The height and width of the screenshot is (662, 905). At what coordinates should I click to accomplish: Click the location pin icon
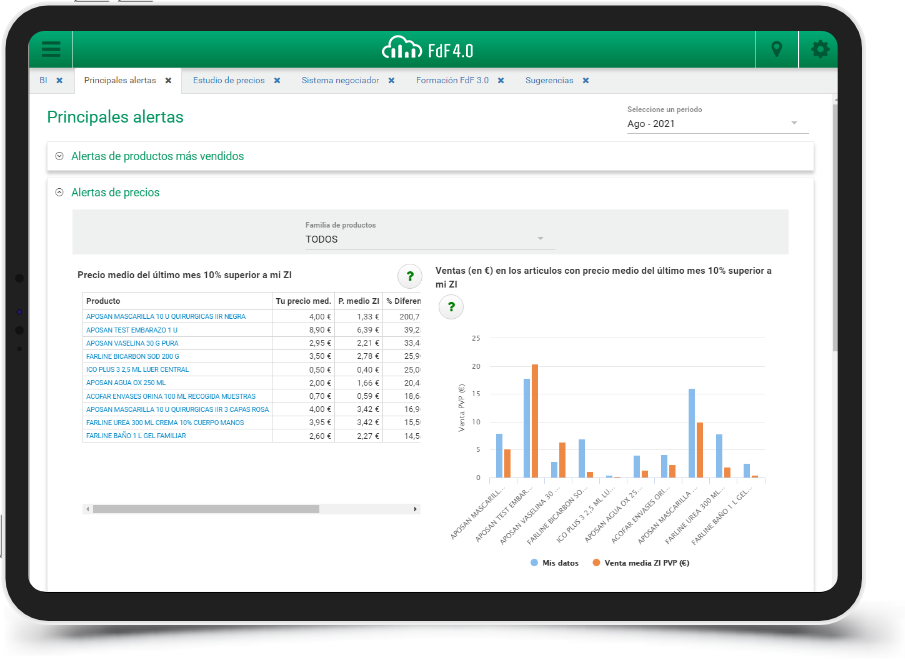pos(776,49)
